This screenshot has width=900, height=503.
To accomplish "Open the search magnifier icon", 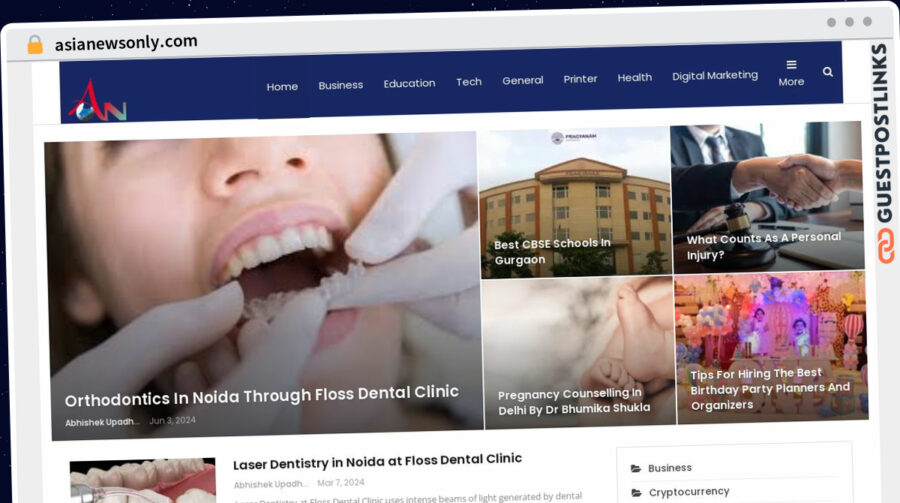I will [x=827, y=72].
